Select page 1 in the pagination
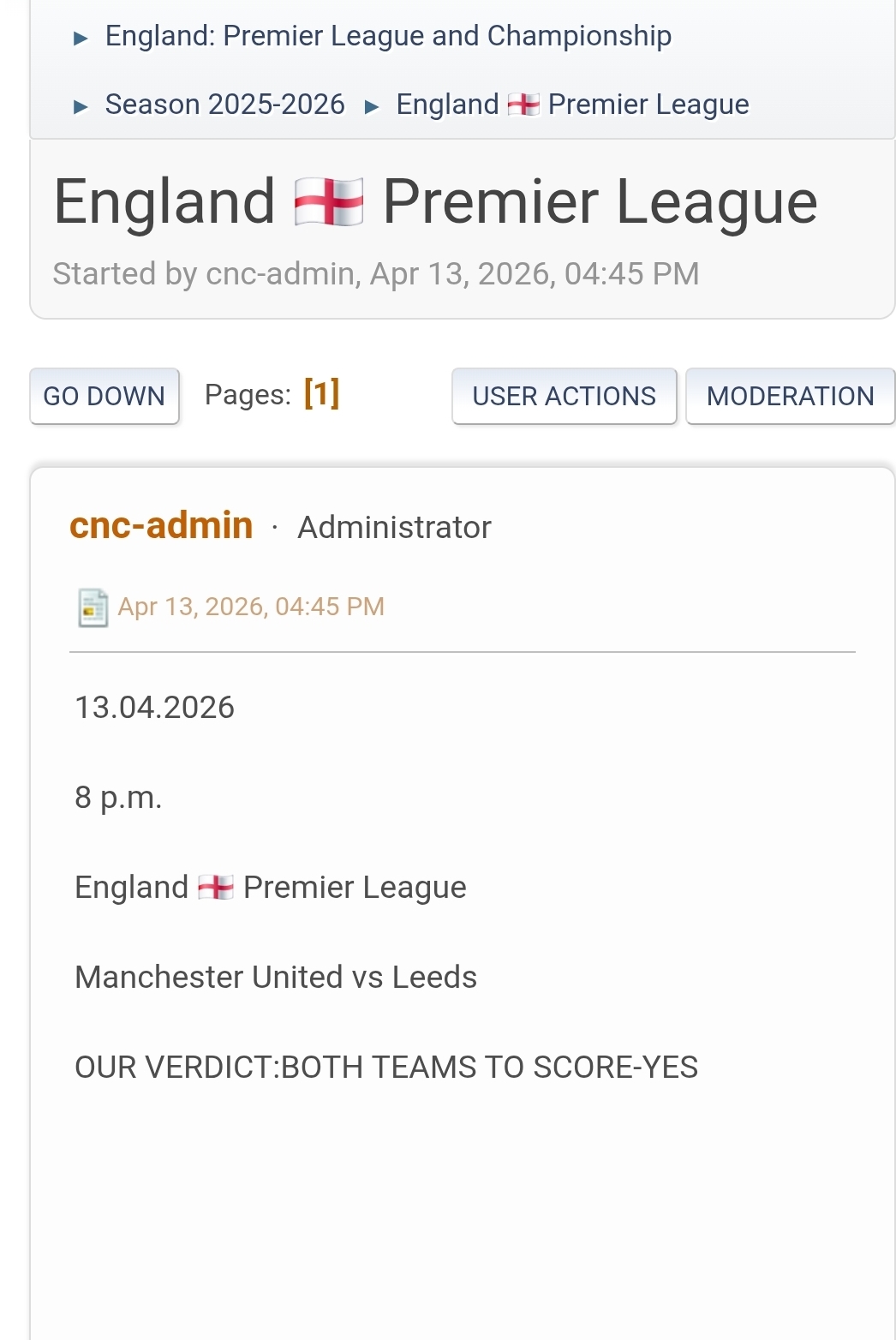This screenshot has height=1340, width=896. click(322, 394)
